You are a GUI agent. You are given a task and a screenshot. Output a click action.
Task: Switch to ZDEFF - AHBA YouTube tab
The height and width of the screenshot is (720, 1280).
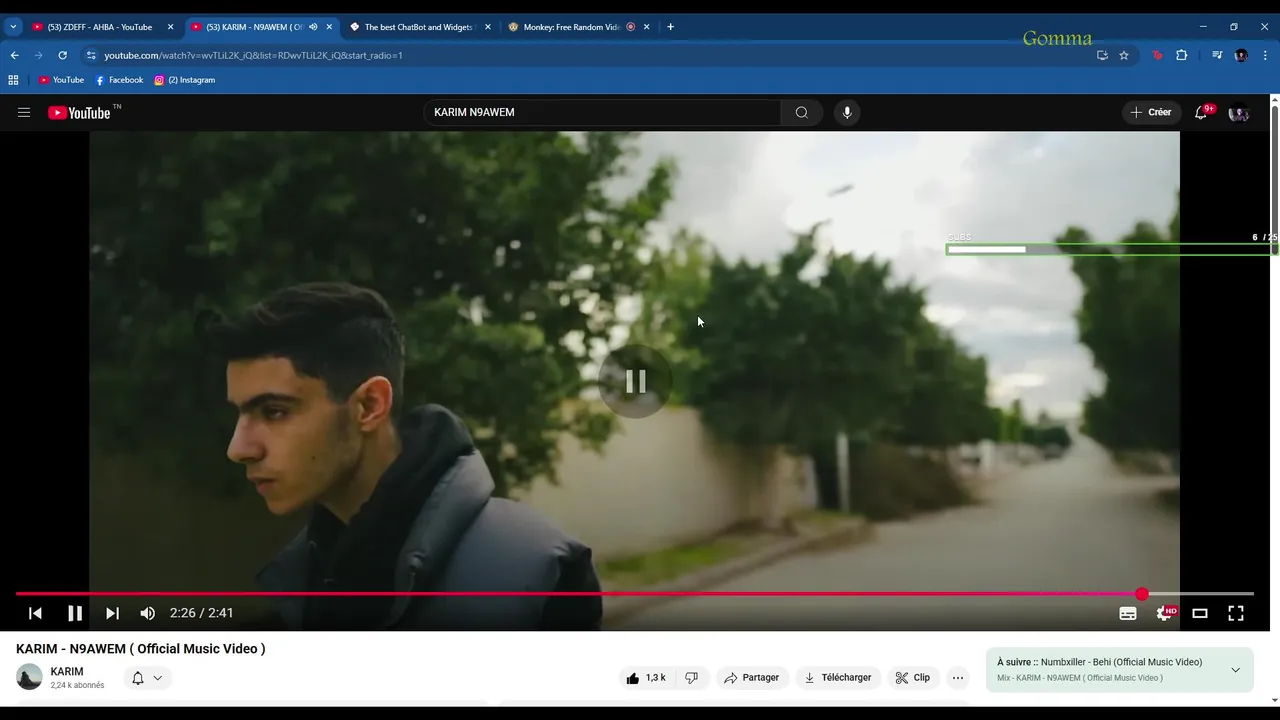point(100,27)
